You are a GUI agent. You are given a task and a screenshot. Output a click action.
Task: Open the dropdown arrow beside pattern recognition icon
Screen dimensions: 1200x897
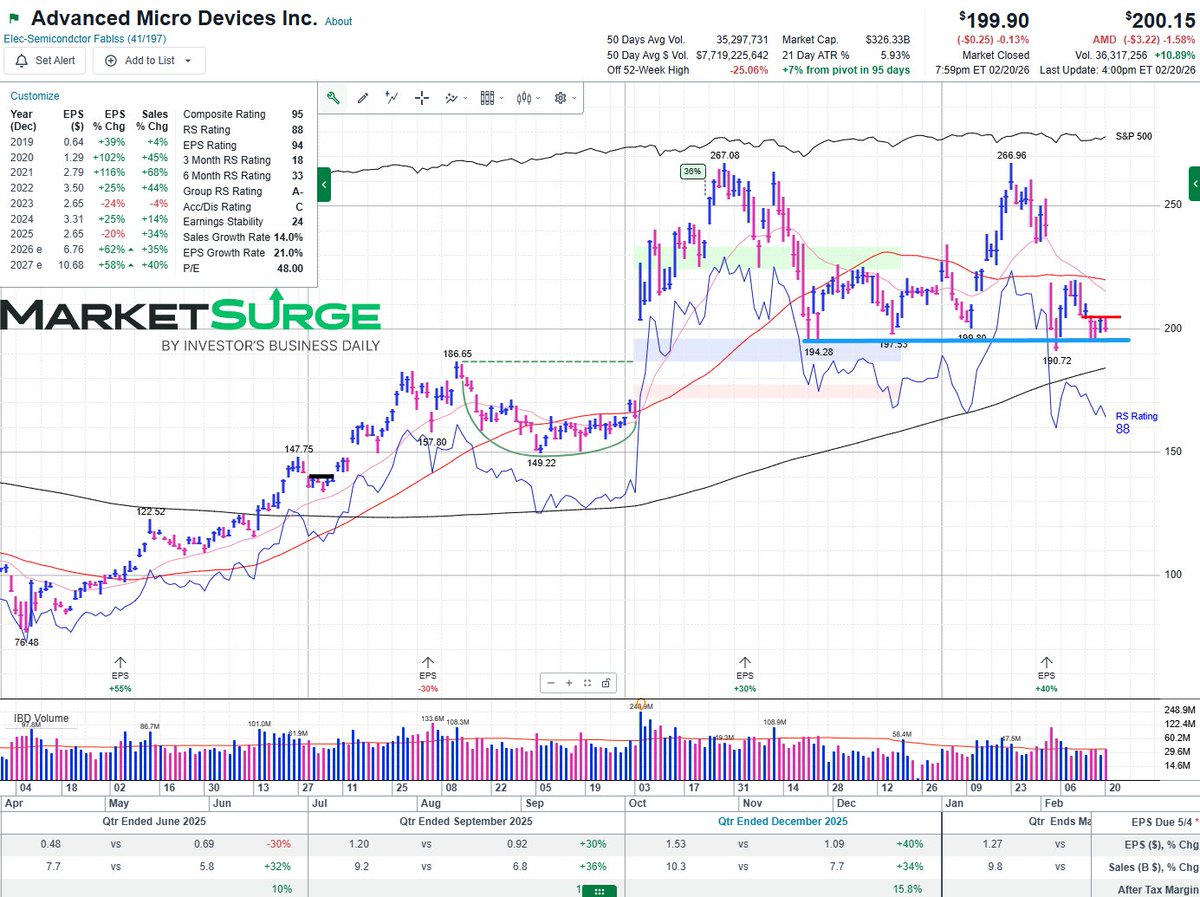[x=466, y=98]
